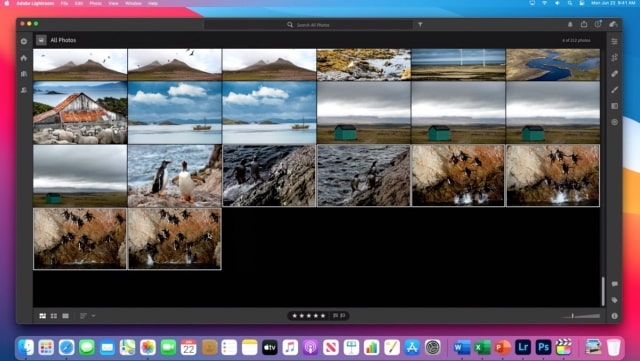Select the yellow lichen rocks photo
Image resolution: width=640 pixels, height=361 pixels.
364,65
